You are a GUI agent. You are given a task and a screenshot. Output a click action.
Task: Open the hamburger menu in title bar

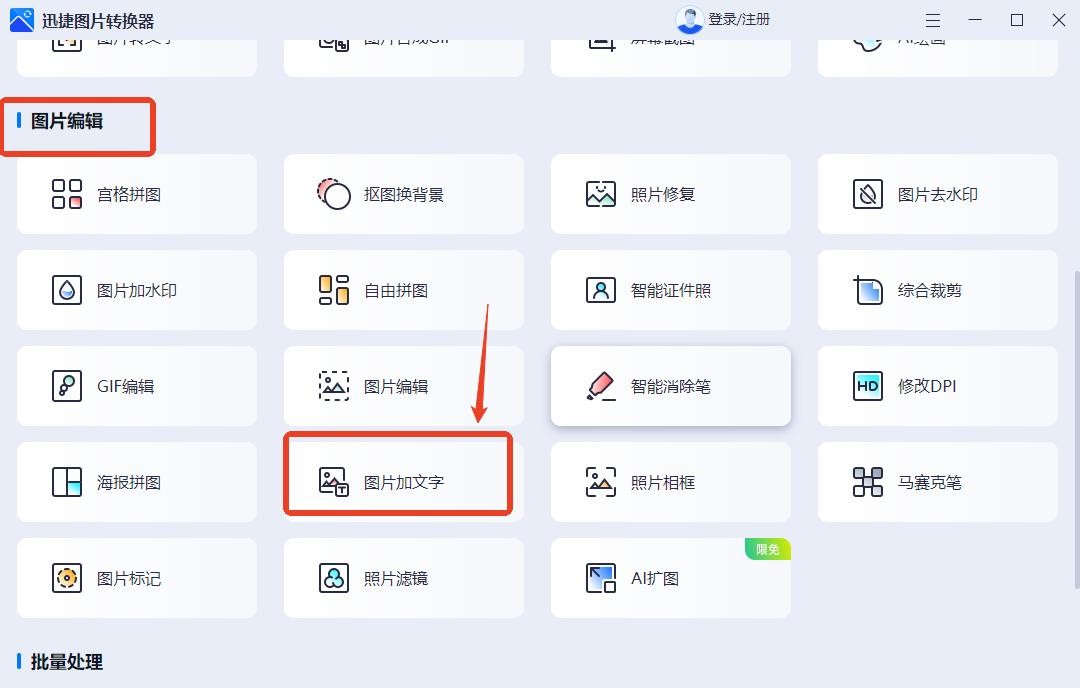point(933,20)
